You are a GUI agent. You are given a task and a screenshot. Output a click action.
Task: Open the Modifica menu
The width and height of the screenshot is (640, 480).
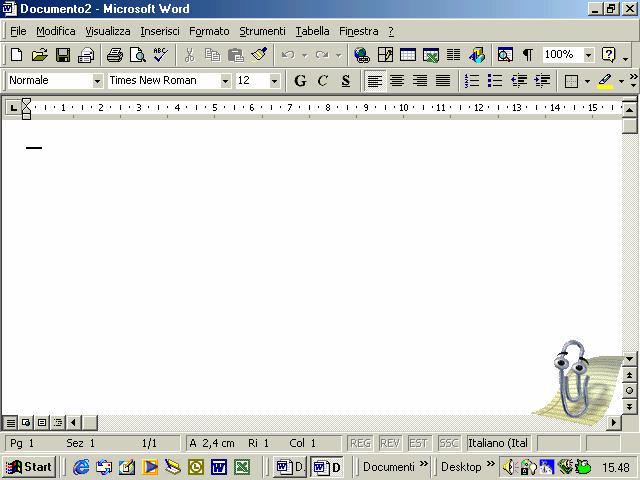pos(56,31)
